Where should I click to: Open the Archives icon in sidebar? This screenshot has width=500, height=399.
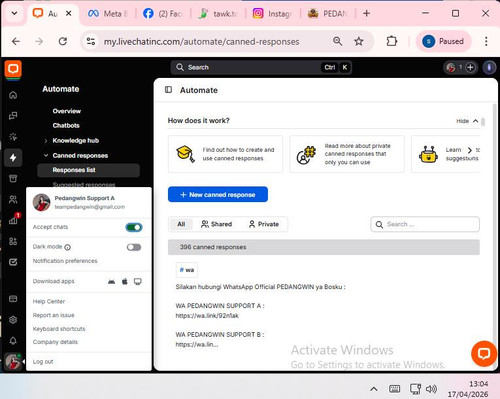(x=13, y=179)
